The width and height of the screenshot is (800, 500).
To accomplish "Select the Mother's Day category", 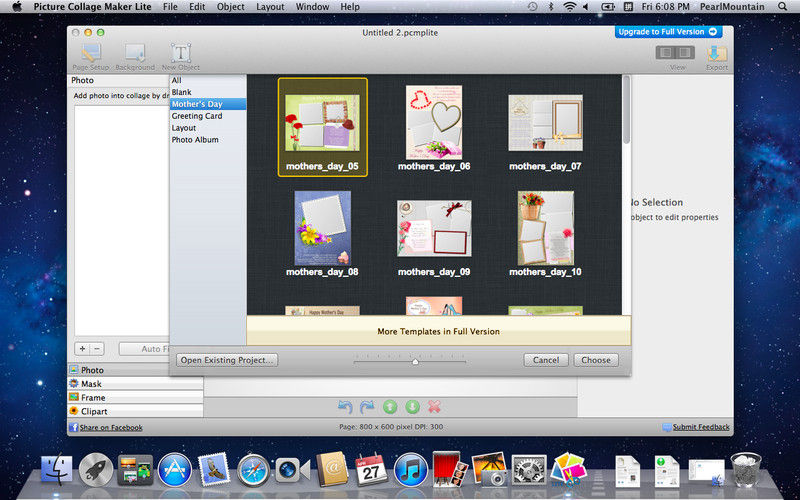I will [208, 104].
